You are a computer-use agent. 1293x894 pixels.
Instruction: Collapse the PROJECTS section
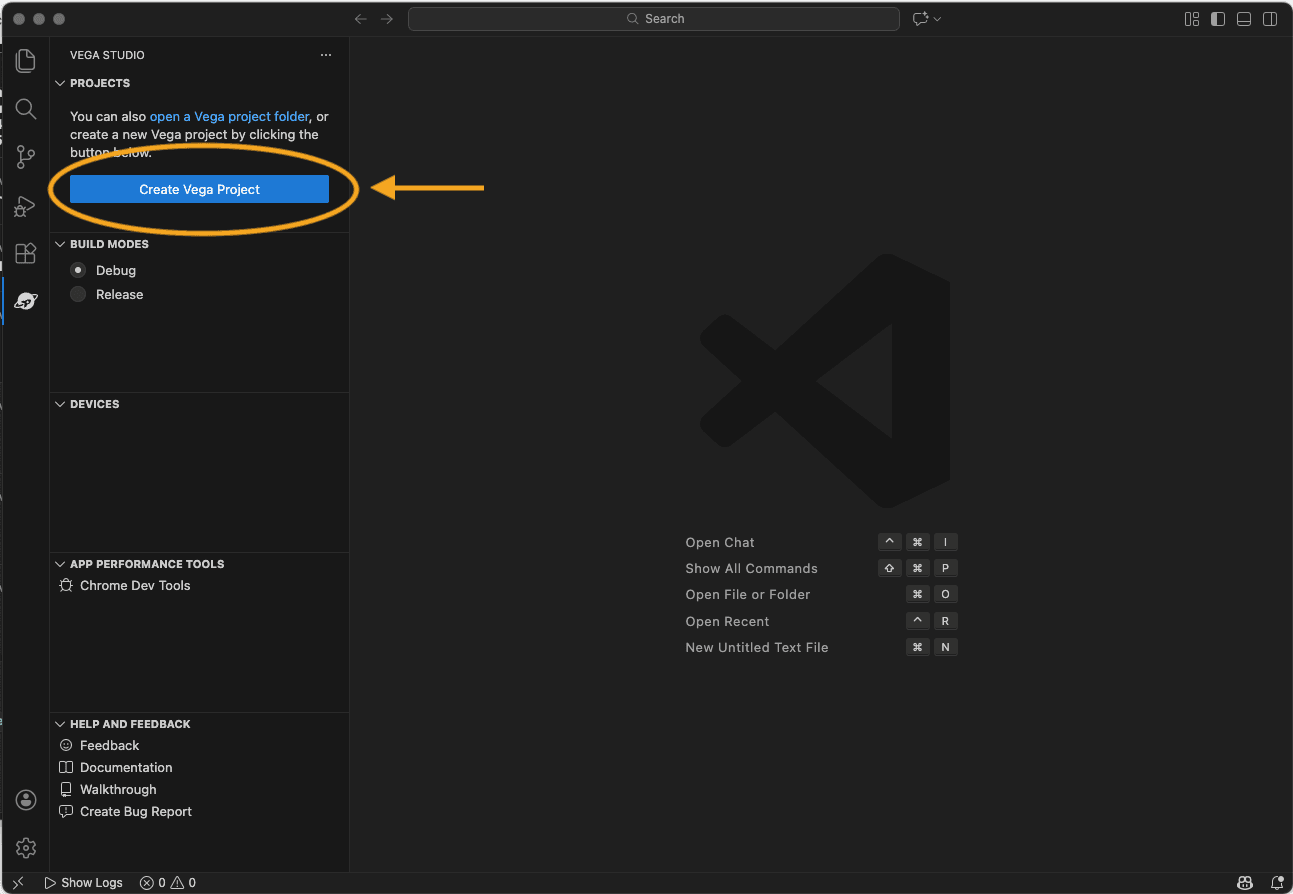60,83
